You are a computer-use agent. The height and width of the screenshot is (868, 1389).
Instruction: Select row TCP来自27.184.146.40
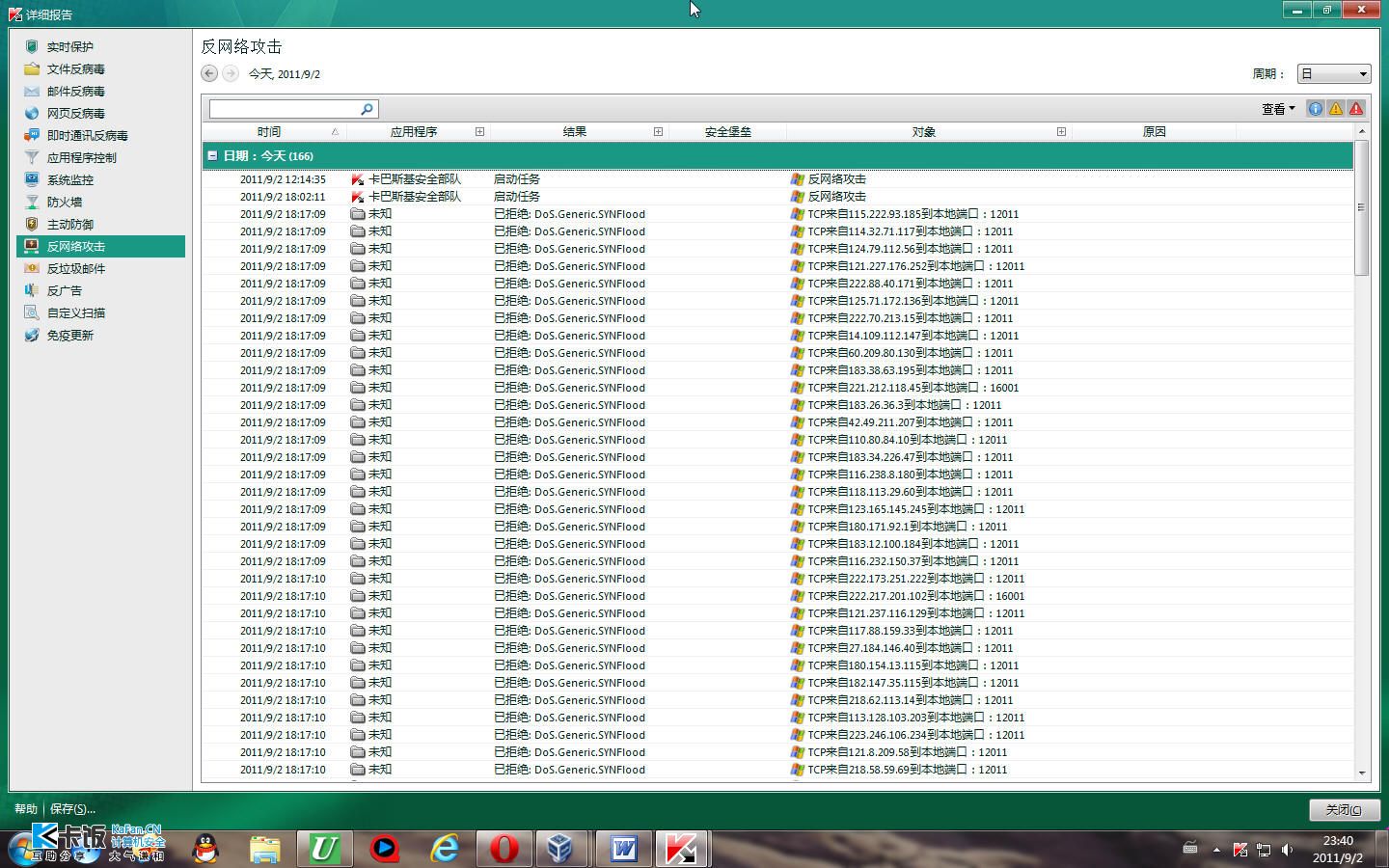pyautogui.click(x=777, y=648)
